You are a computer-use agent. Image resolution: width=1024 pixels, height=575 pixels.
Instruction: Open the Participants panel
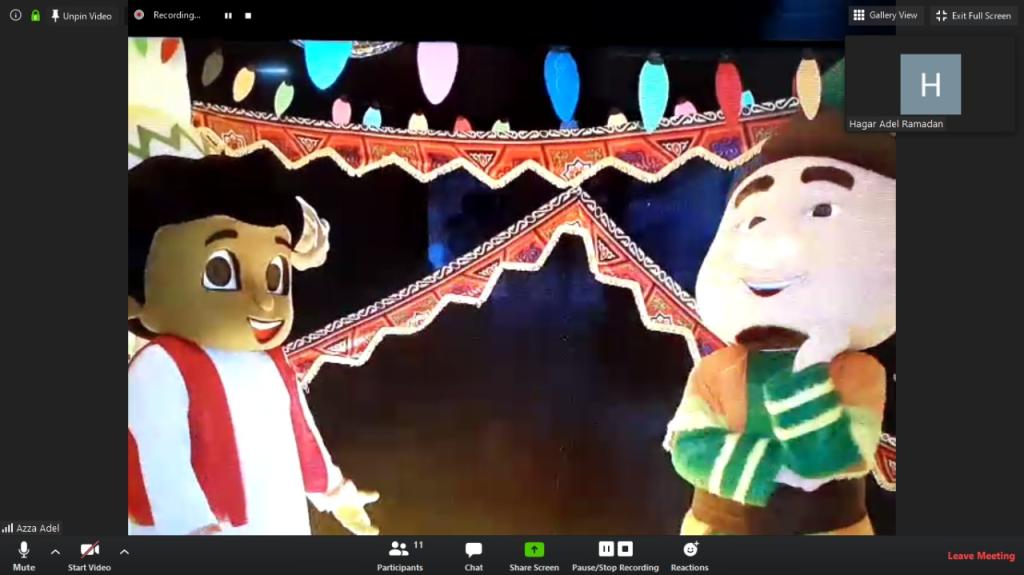coord(400,555)
